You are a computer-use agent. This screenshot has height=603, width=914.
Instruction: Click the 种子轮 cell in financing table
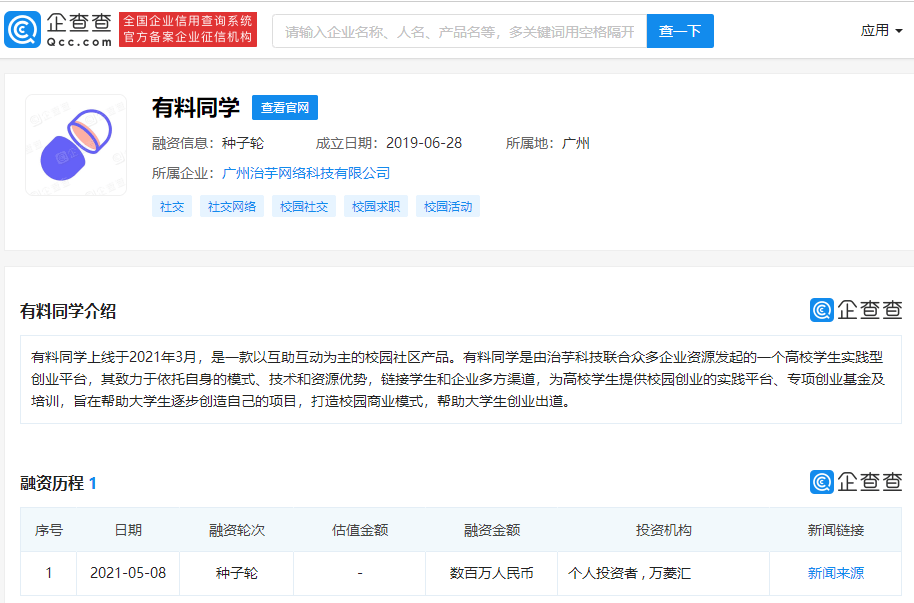(x=237, y=573)
